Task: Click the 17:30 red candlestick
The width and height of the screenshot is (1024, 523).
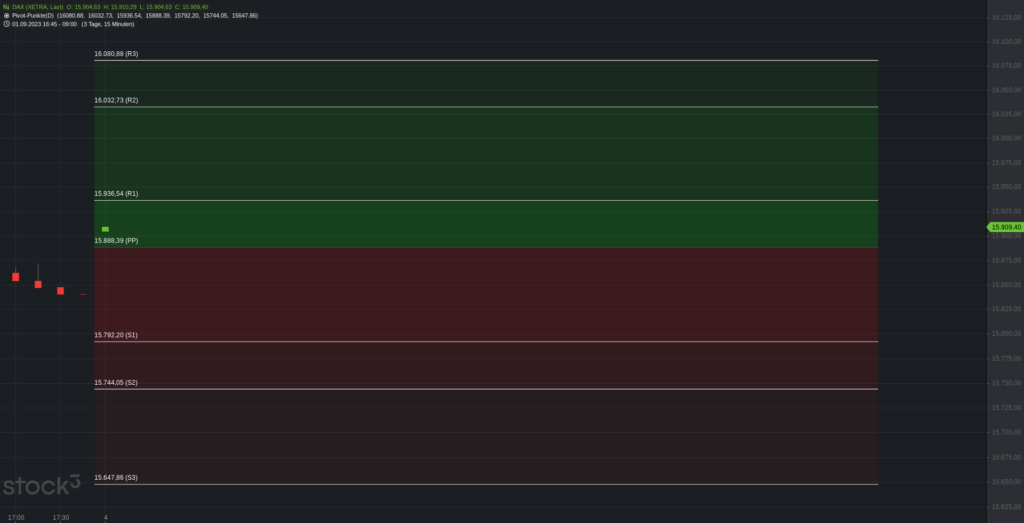Action: click(60, 291)
